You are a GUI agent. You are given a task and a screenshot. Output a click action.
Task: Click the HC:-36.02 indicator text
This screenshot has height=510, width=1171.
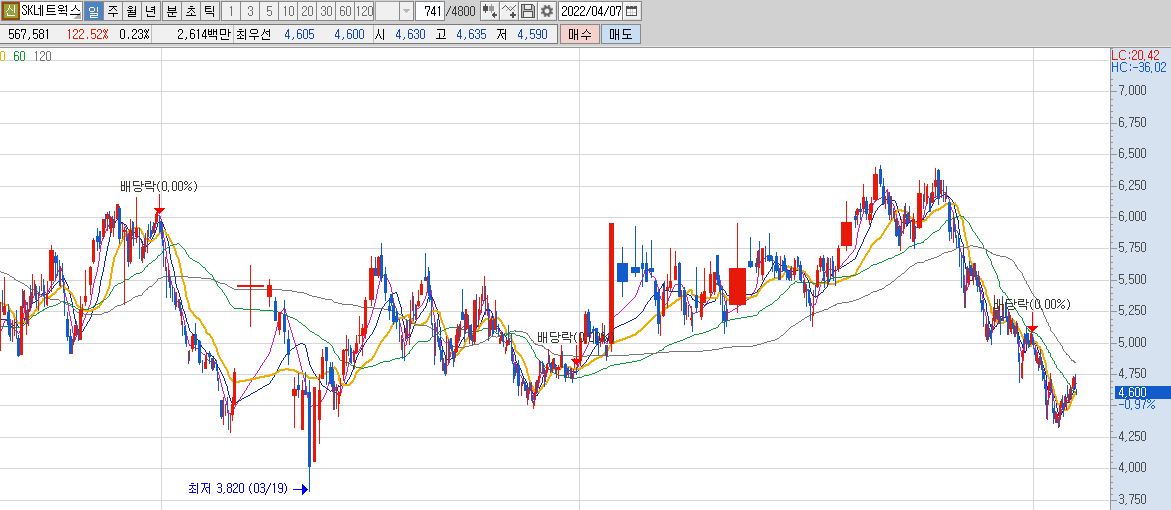pyautogui.click(x=1139, y=67)
